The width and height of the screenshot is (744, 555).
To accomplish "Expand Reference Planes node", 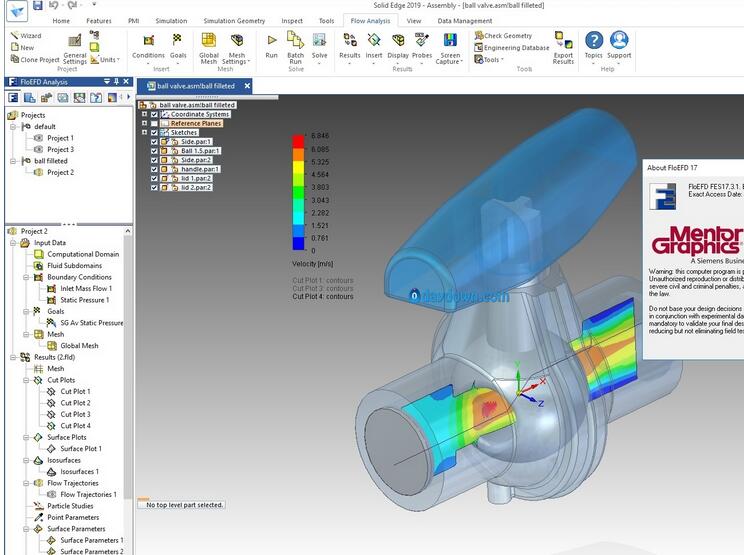I will tap(145, 123).
